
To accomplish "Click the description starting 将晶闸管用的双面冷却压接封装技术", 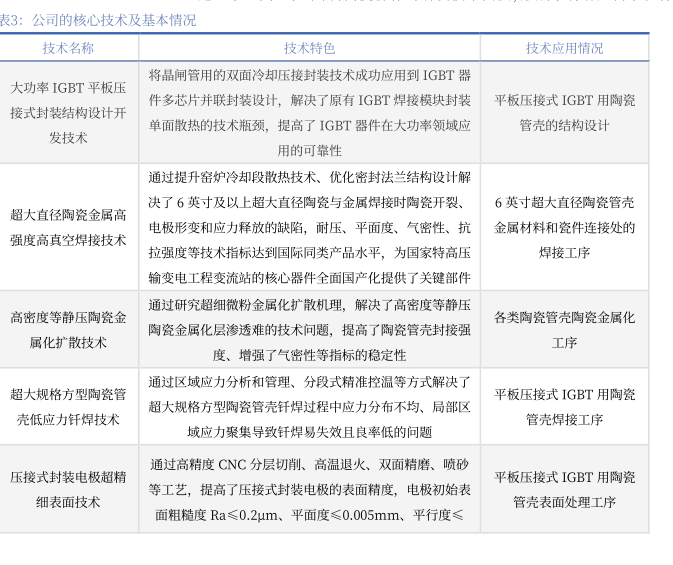I will tap(309, 112).
